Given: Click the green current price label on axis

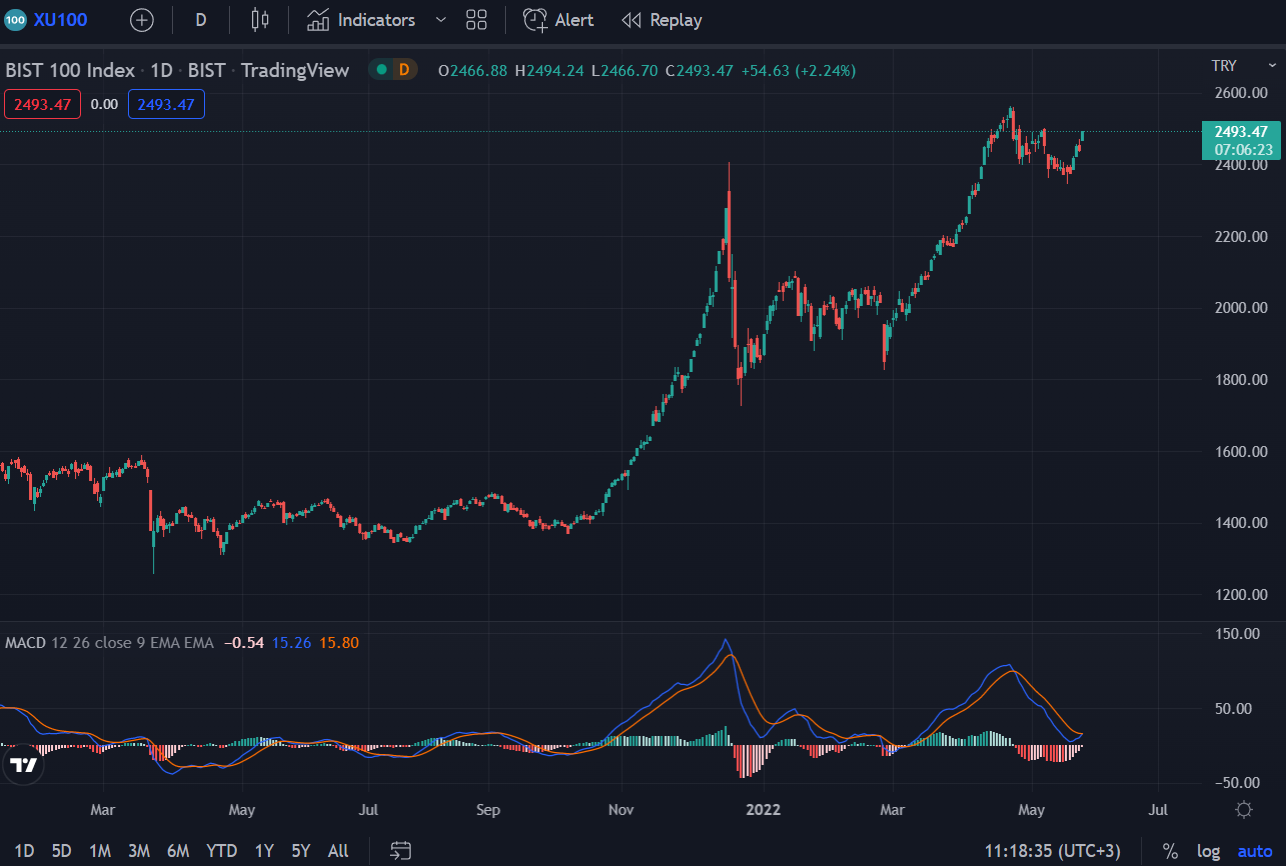Looking at the screenshot, I should (x=1241, y=140).
